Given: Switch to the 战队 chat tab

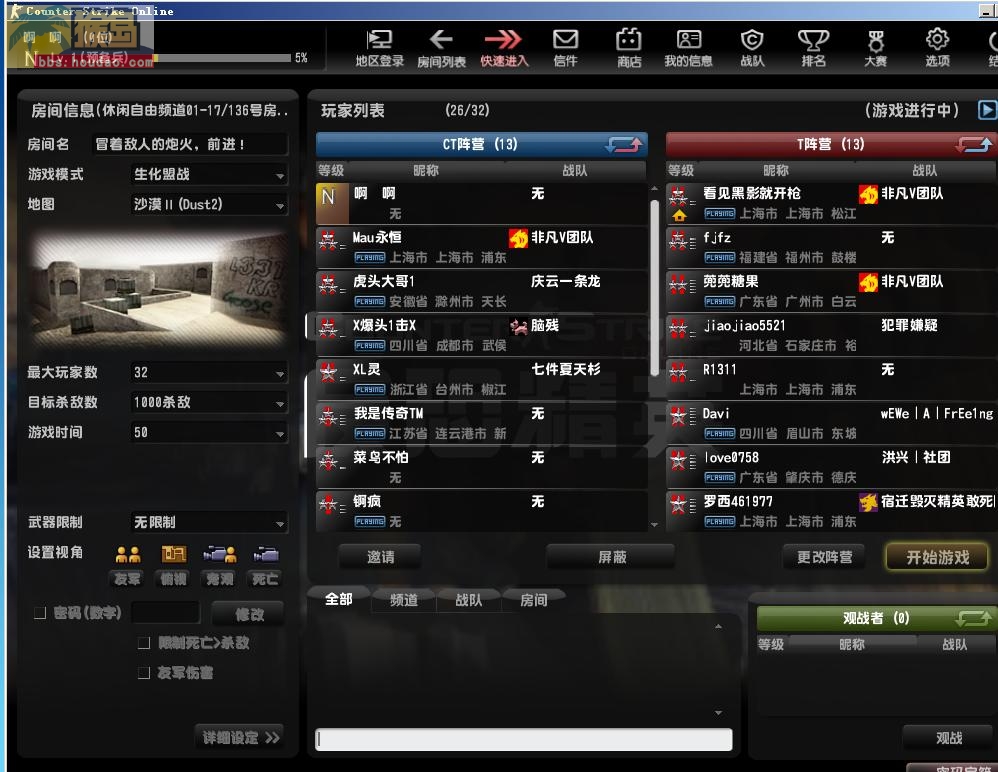Looking at the screenshot, I should 468,600.
